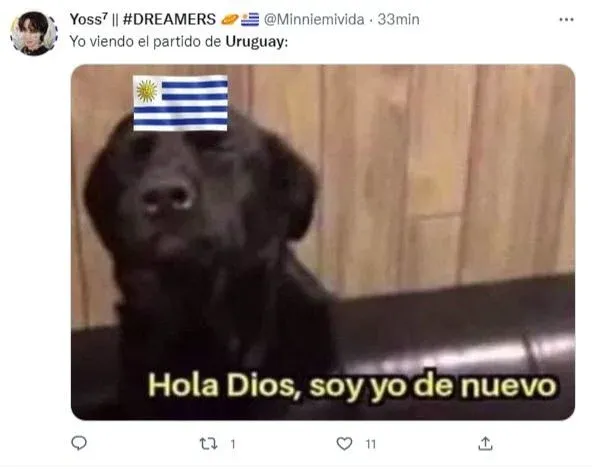
Task: Share the tweet with the upload icon
Action: 486,444
